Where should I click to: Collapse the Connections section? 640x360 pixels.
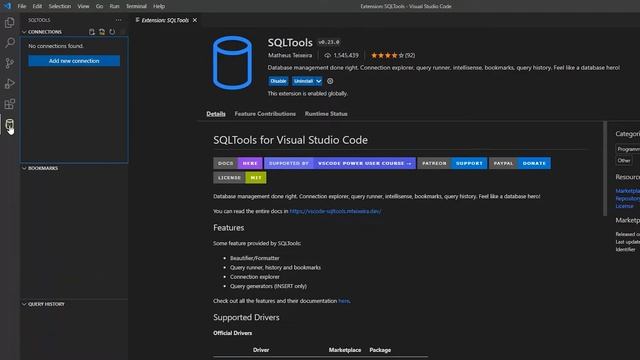(x=24, y=32)
